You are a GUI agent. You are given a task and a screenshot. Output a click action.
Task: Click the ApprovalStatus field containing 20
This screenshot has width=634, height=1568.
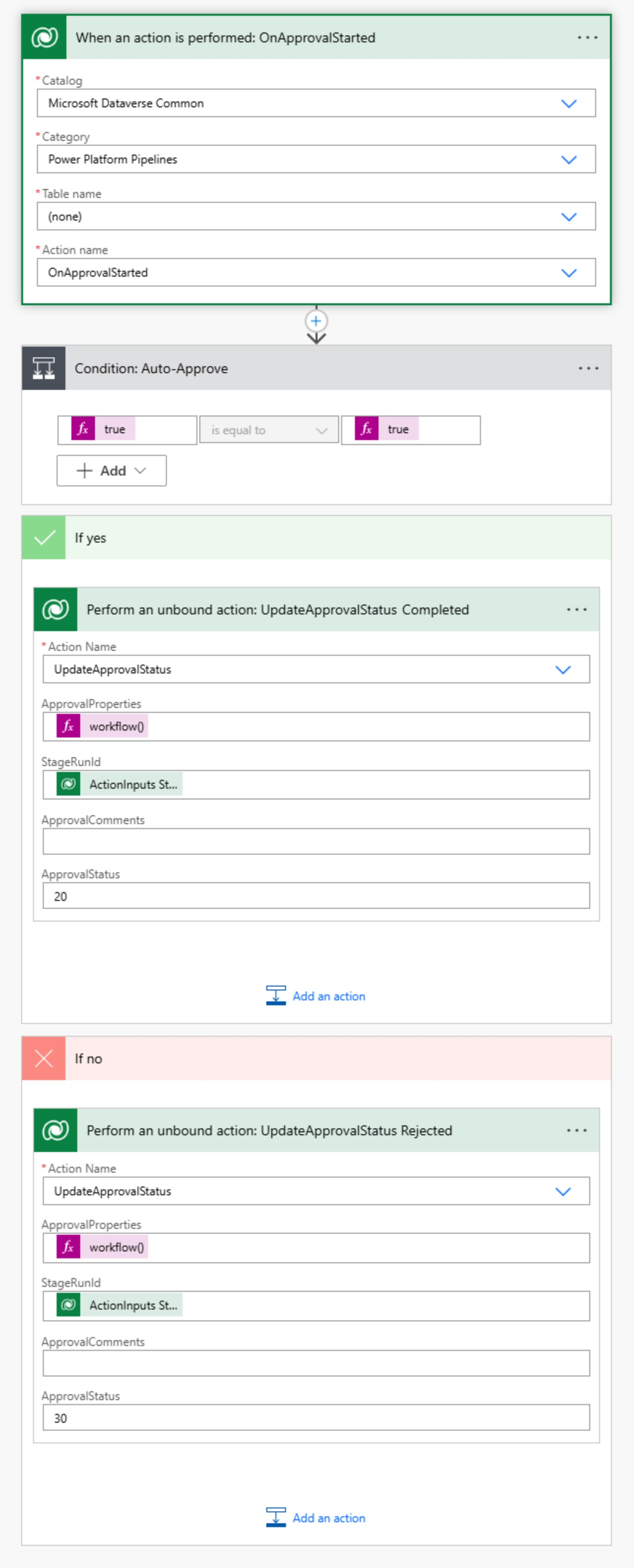(x=316, y=896)
